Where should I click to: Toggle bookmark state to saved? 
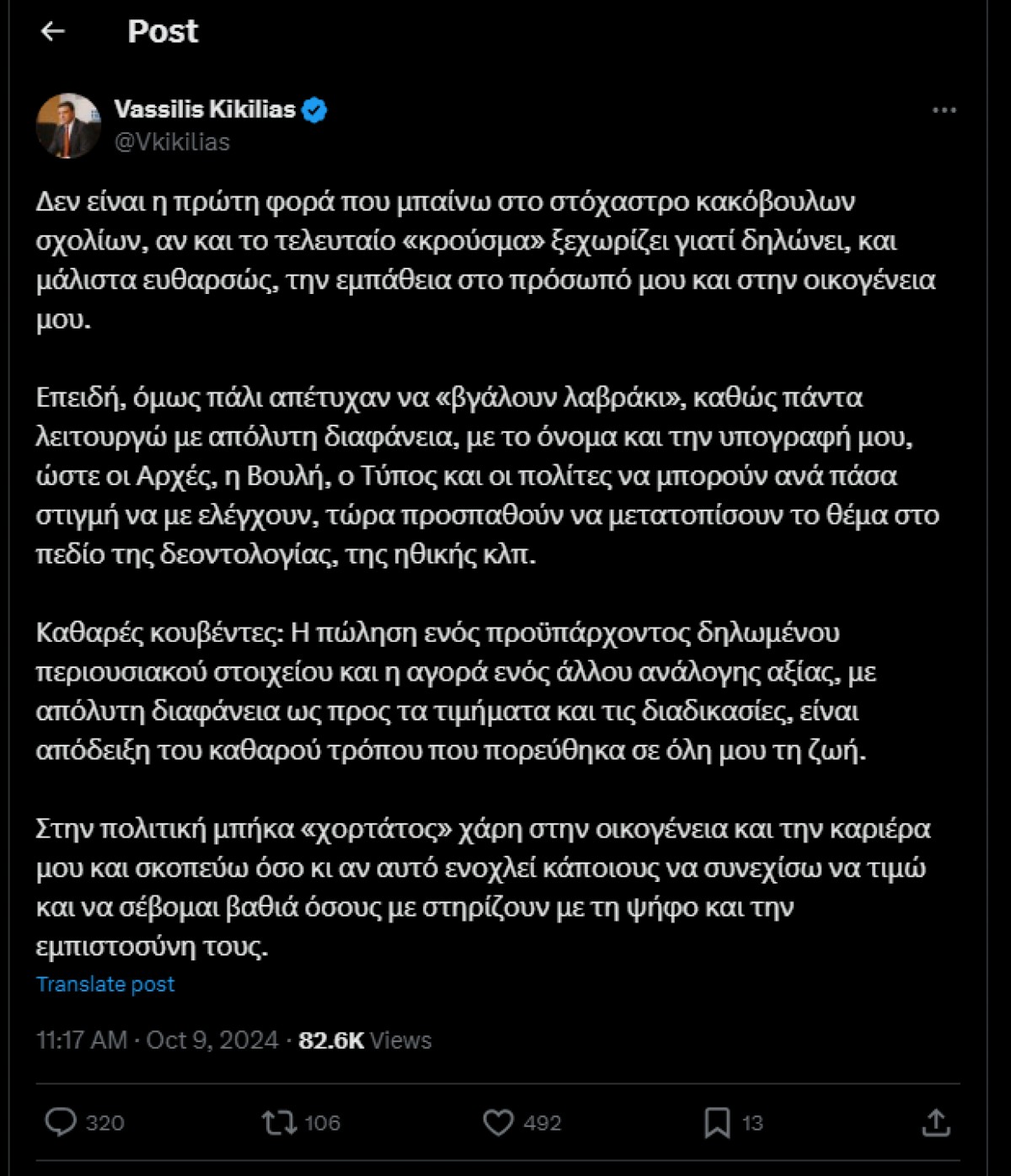point(717,1121)
